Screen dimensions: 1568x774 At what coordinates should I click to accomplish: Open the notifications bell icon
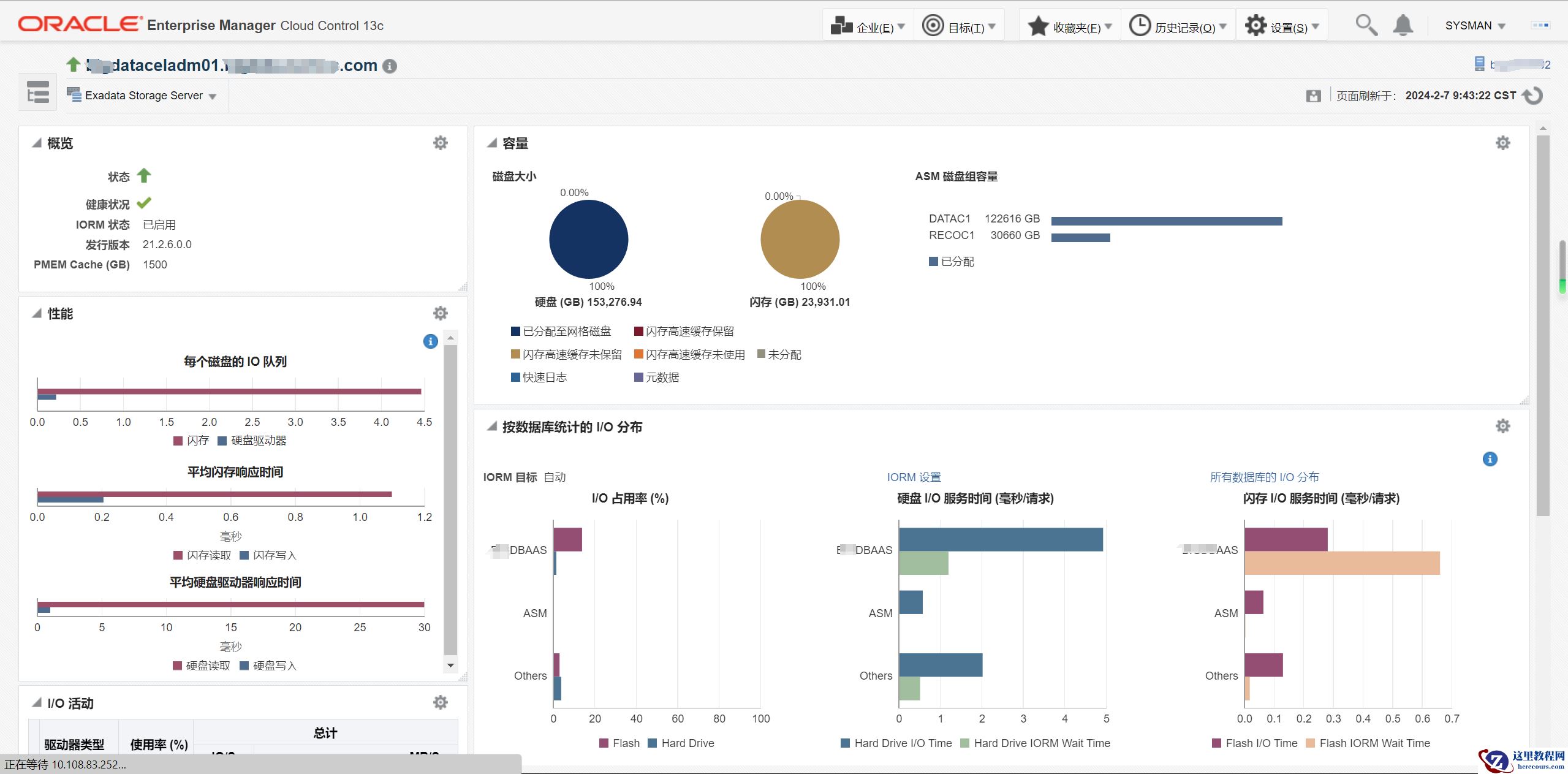click(1403, 26)
